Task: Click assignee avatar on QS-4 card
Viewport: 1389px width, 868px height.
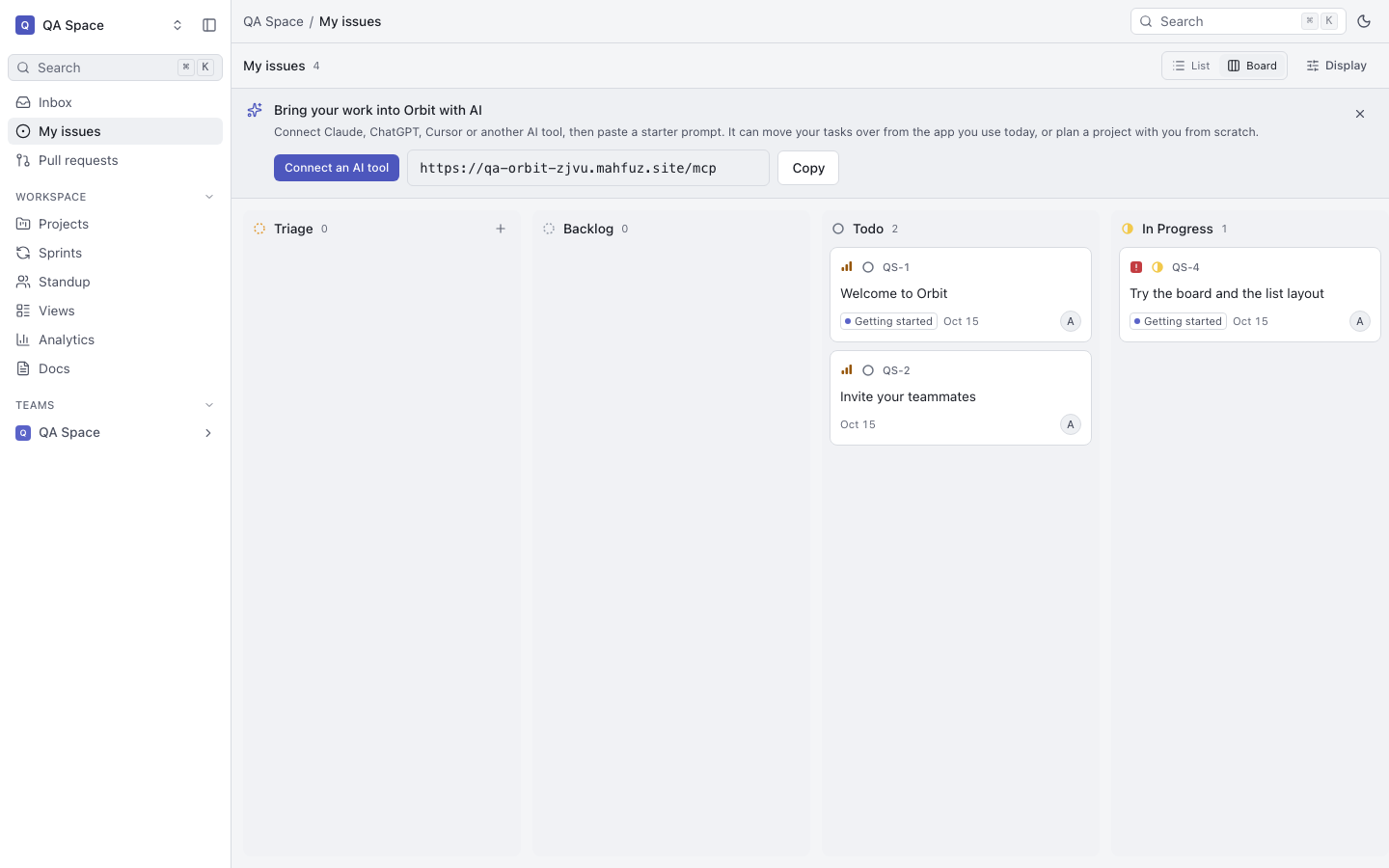Action: coord(1360,321)
